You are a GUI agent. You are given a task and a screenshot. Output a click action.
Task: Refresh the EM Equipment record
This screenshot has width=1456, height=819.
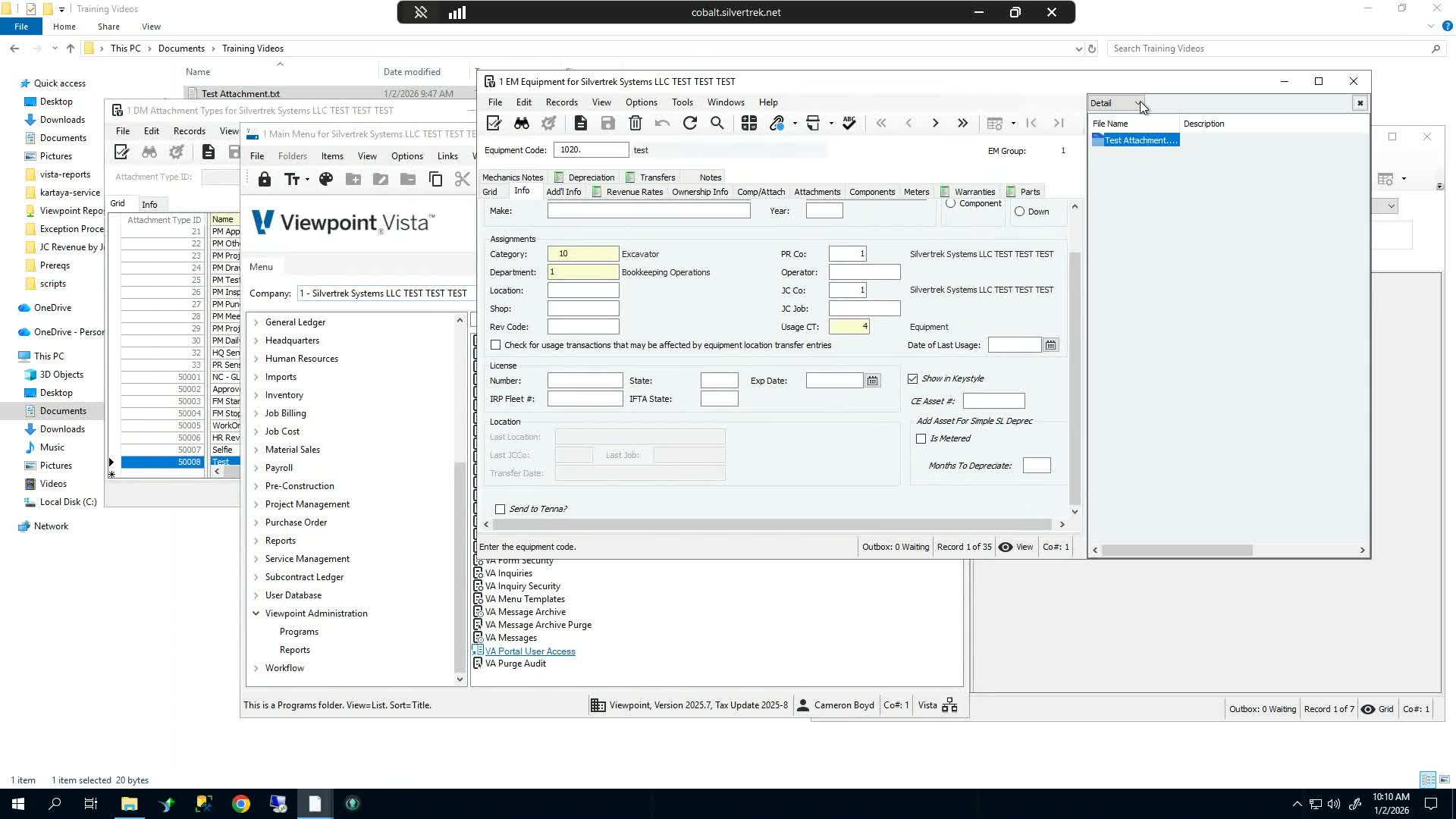click(690, 124)
